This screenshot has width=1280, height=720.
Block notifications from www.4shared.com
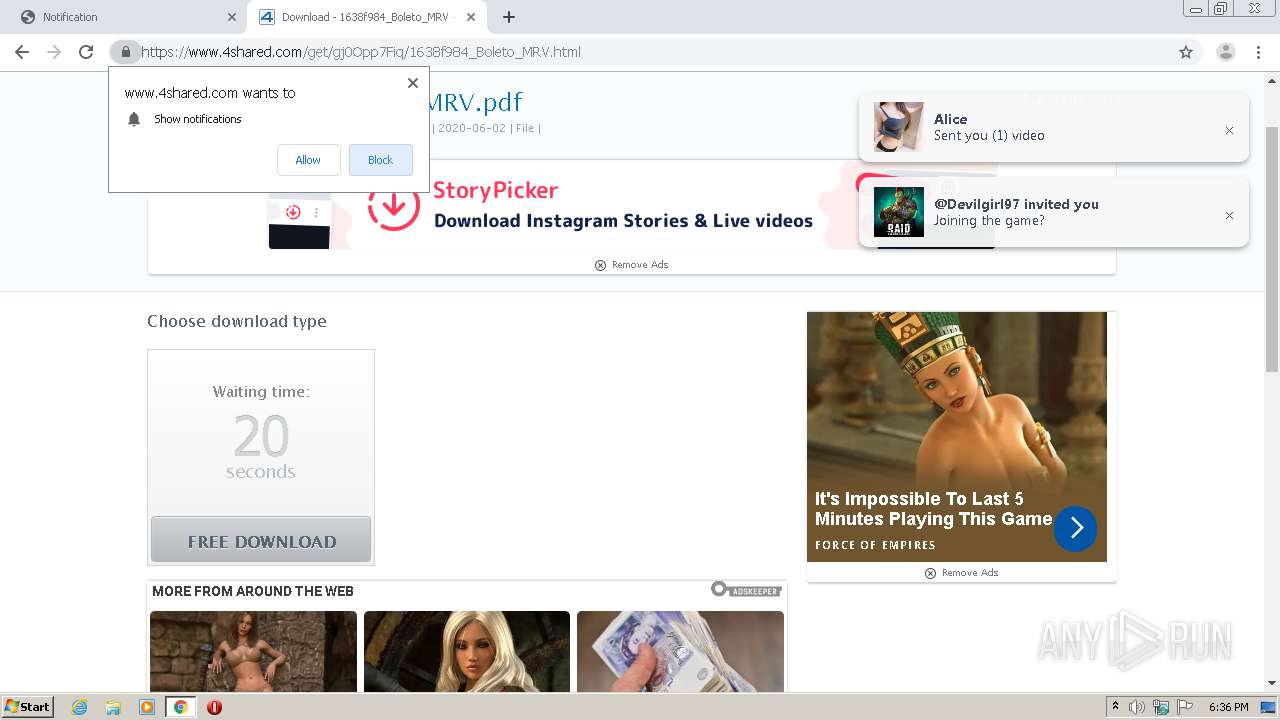point(380,160)
